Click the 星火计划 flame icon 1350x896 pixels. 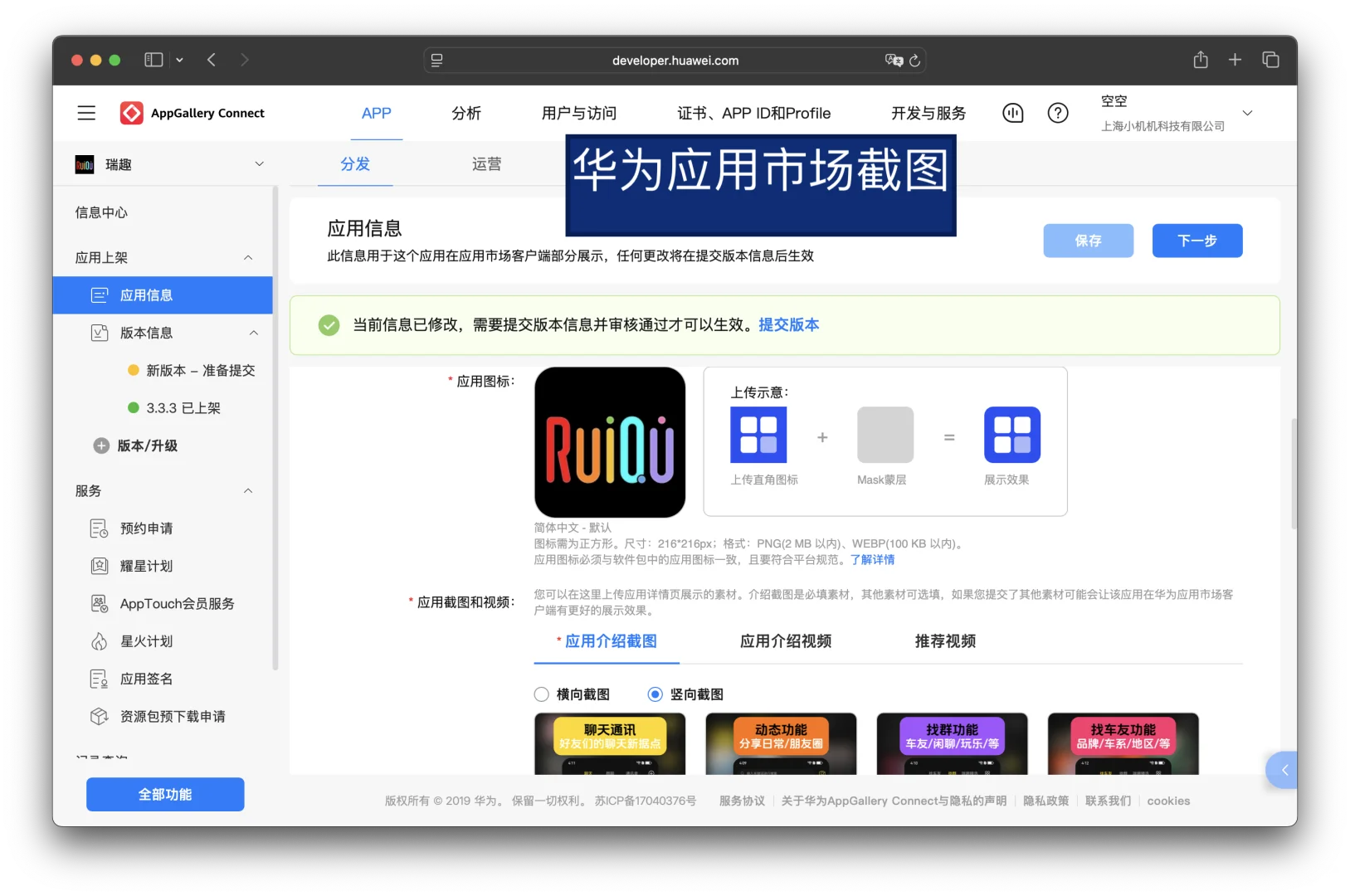click(x=100, y=641)
